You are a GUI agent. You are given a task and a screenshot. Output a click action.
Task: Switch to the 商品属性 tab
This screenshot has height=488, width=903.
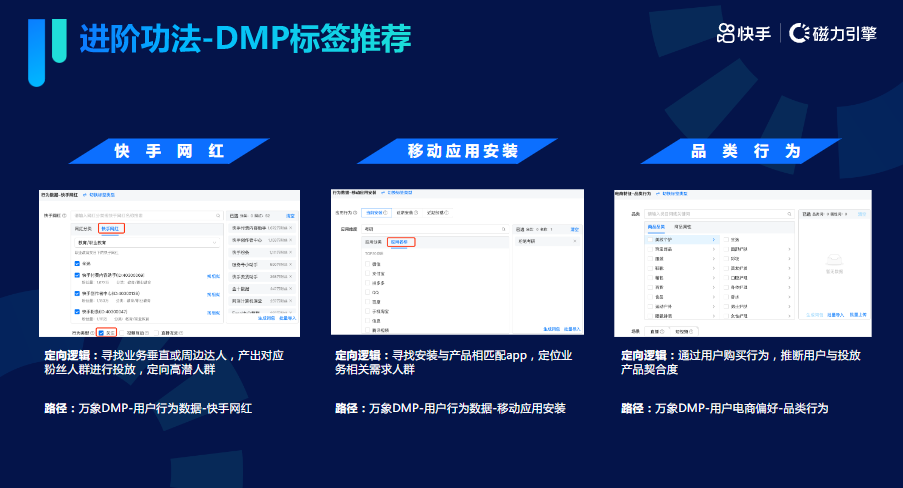682,227
